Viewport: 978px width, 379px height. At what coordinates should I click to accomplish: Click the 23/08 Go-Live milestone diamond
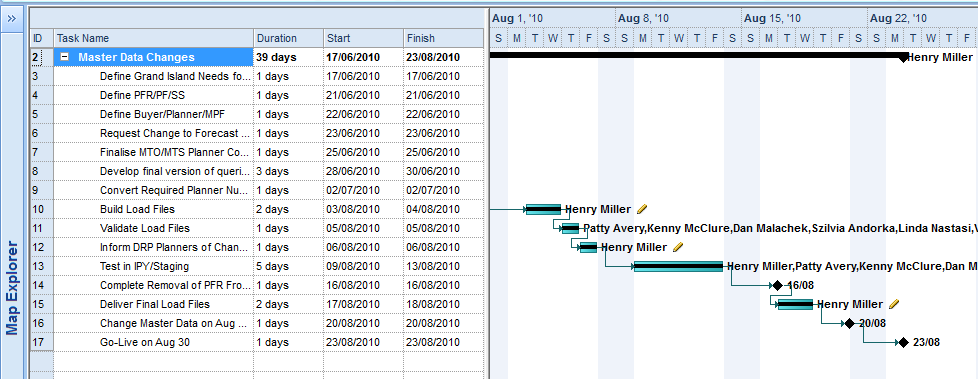click(903, 342)
